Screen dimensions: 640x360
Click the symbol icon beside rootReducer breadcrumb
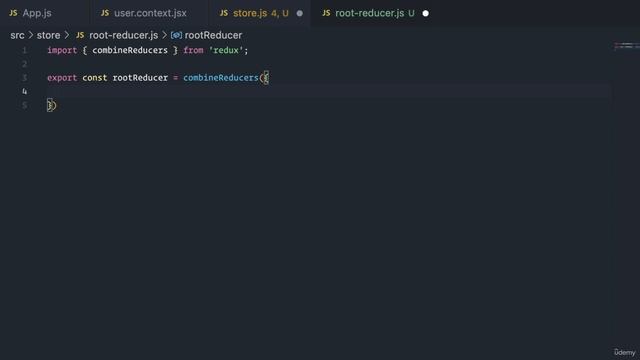click(x=176, y=36)
